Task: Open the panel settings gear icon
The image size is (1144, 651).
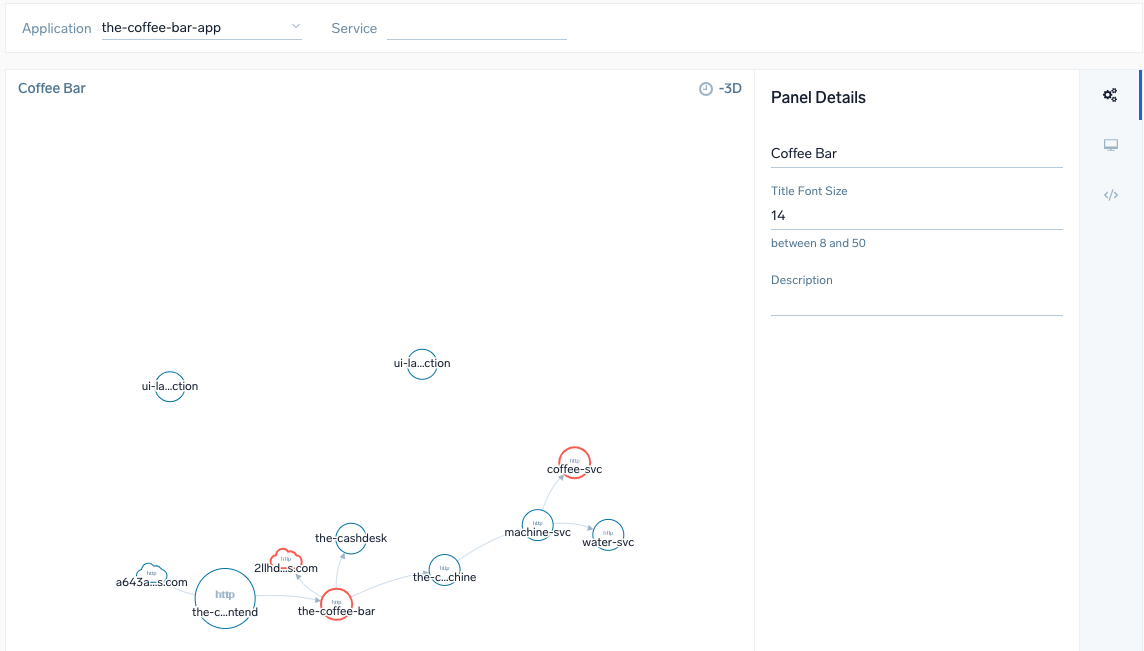Action: (x=1110, y=94)
